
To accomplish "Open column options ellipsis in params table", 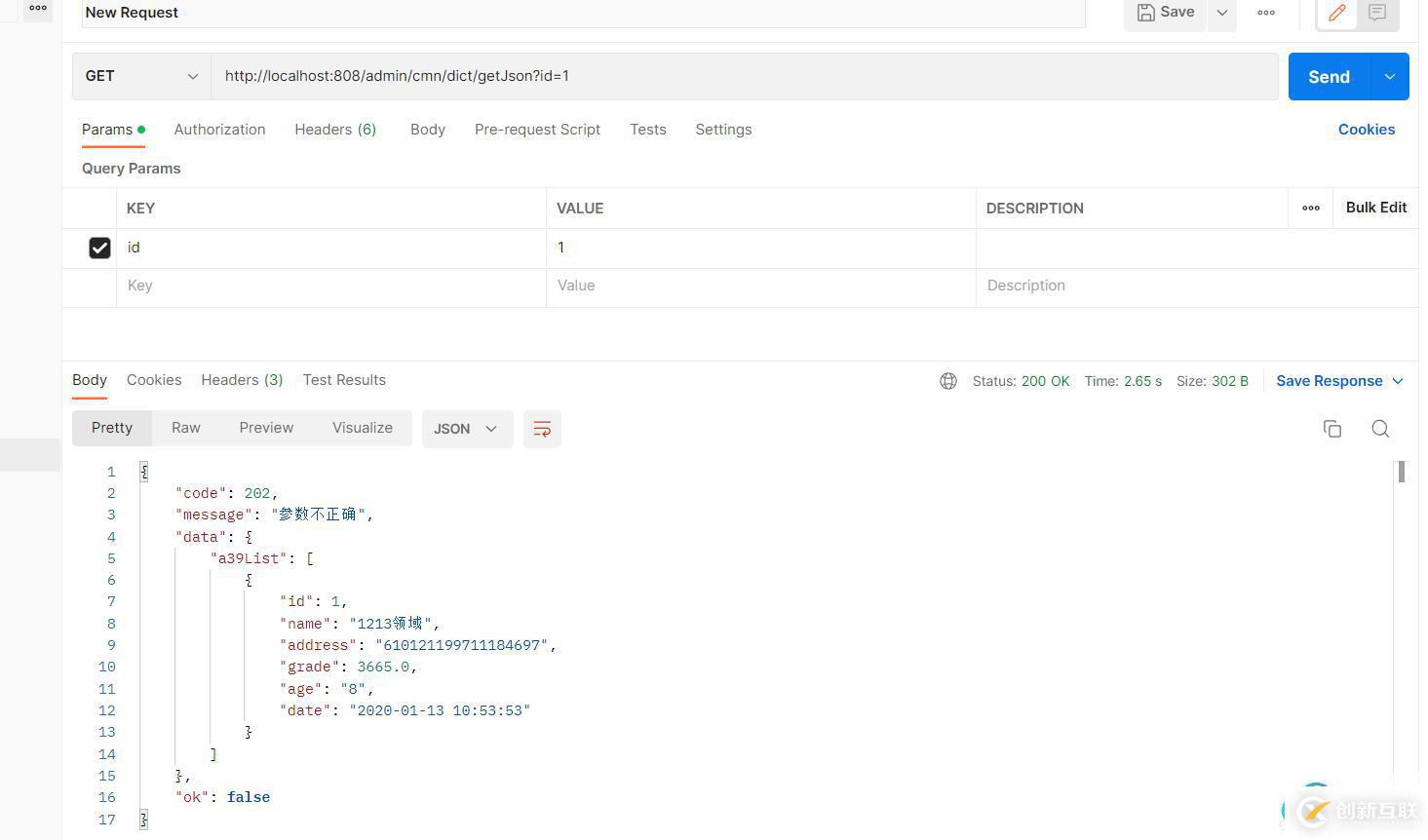I will click(1311, 208).
